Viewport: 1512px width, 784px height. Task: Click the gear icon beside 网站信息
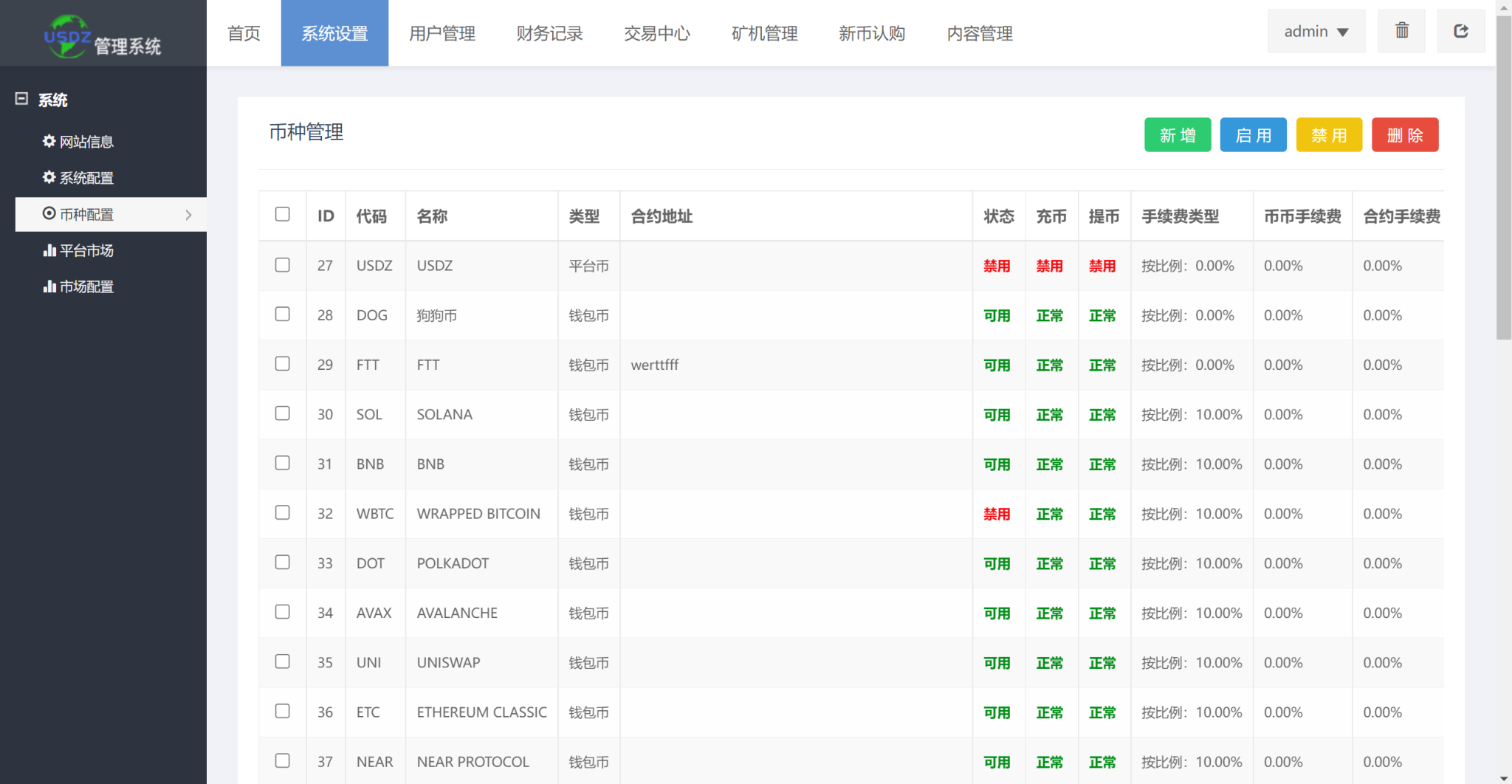click(49, 141)
